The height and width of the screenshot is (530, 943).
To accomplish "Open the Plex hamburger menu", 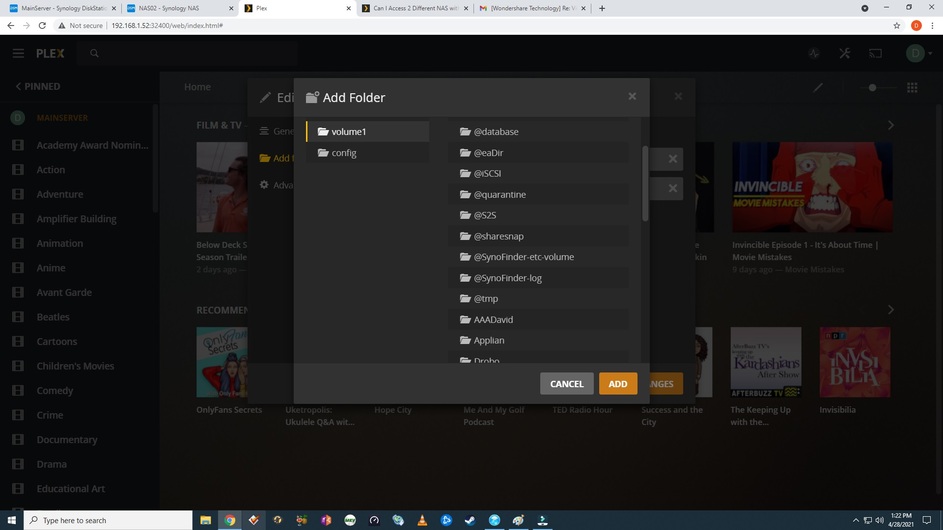I will (x=18, y=54).
